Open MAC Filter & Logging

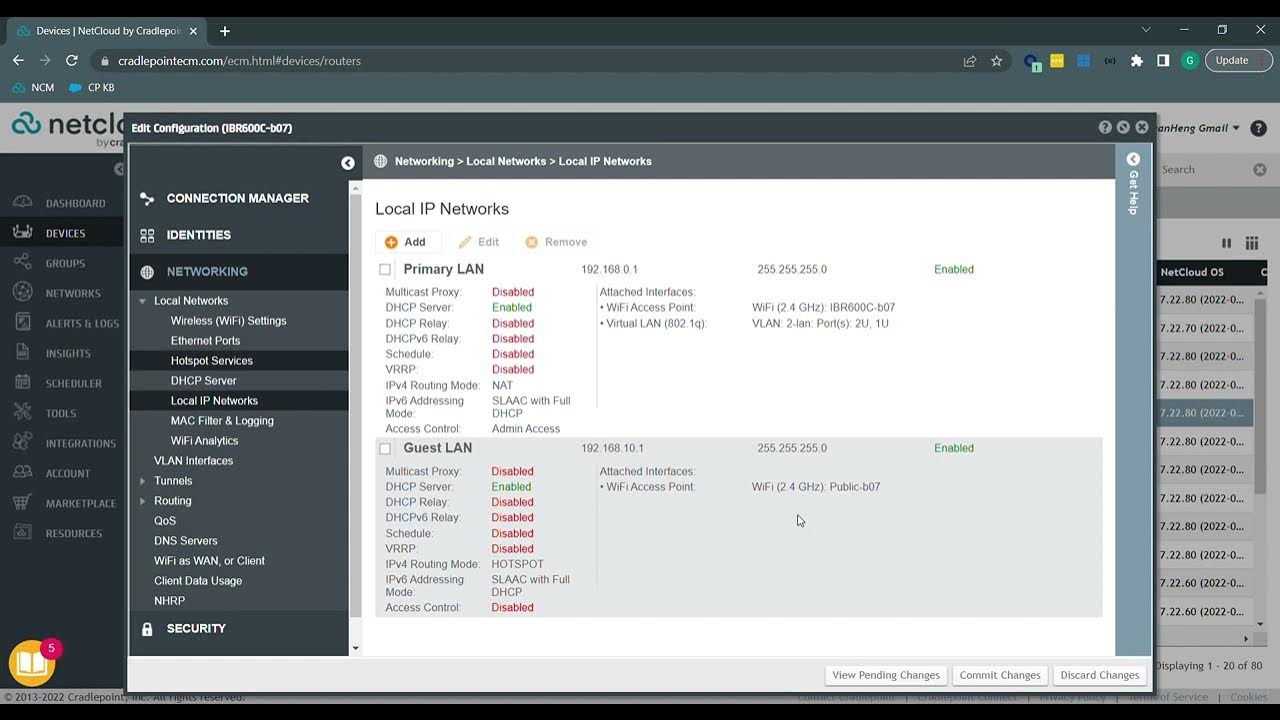pos(222,421)
